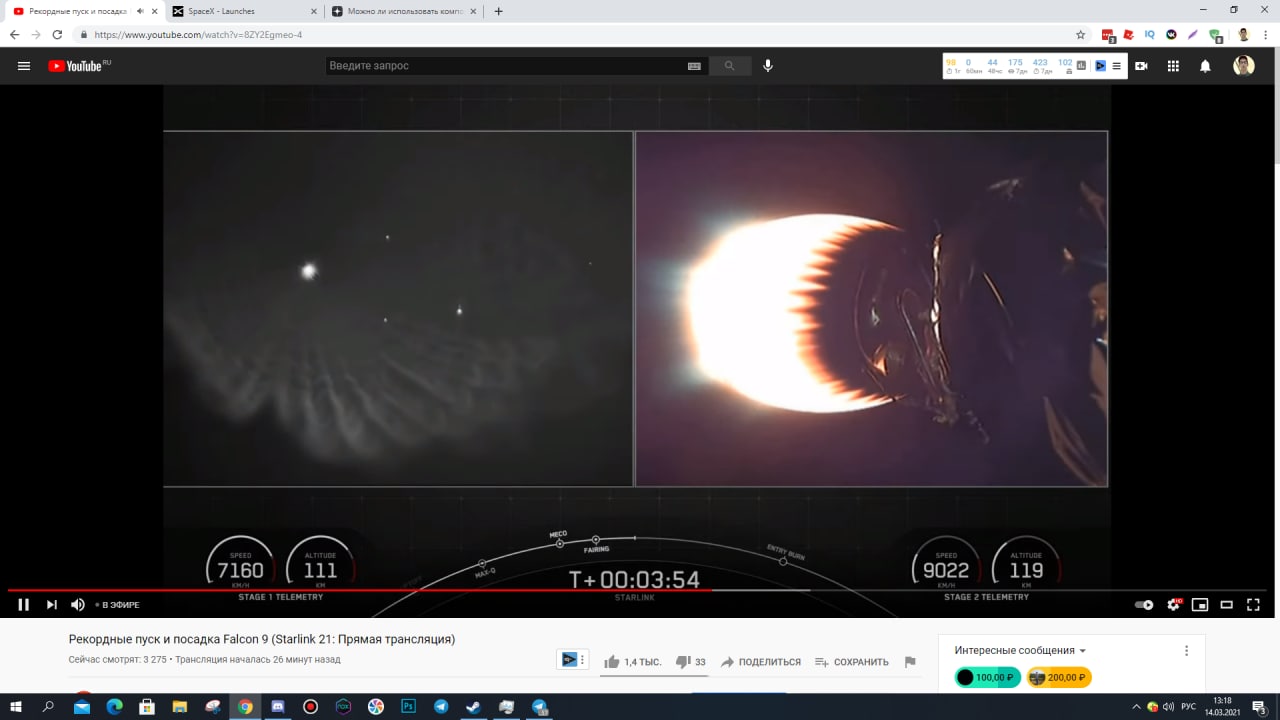Enter fullscreen mode
Image resolution: width=1280 pixels, height=720 pixels.
pyautogui.click(x=1253, y=604)
